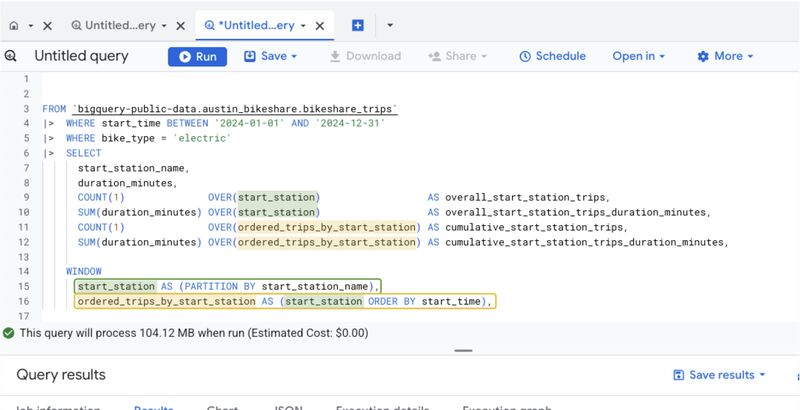Click the start_station window definition on line 15
Image resolution: width=800 pixels, height=410 pixels.
(x=228, y=286)
